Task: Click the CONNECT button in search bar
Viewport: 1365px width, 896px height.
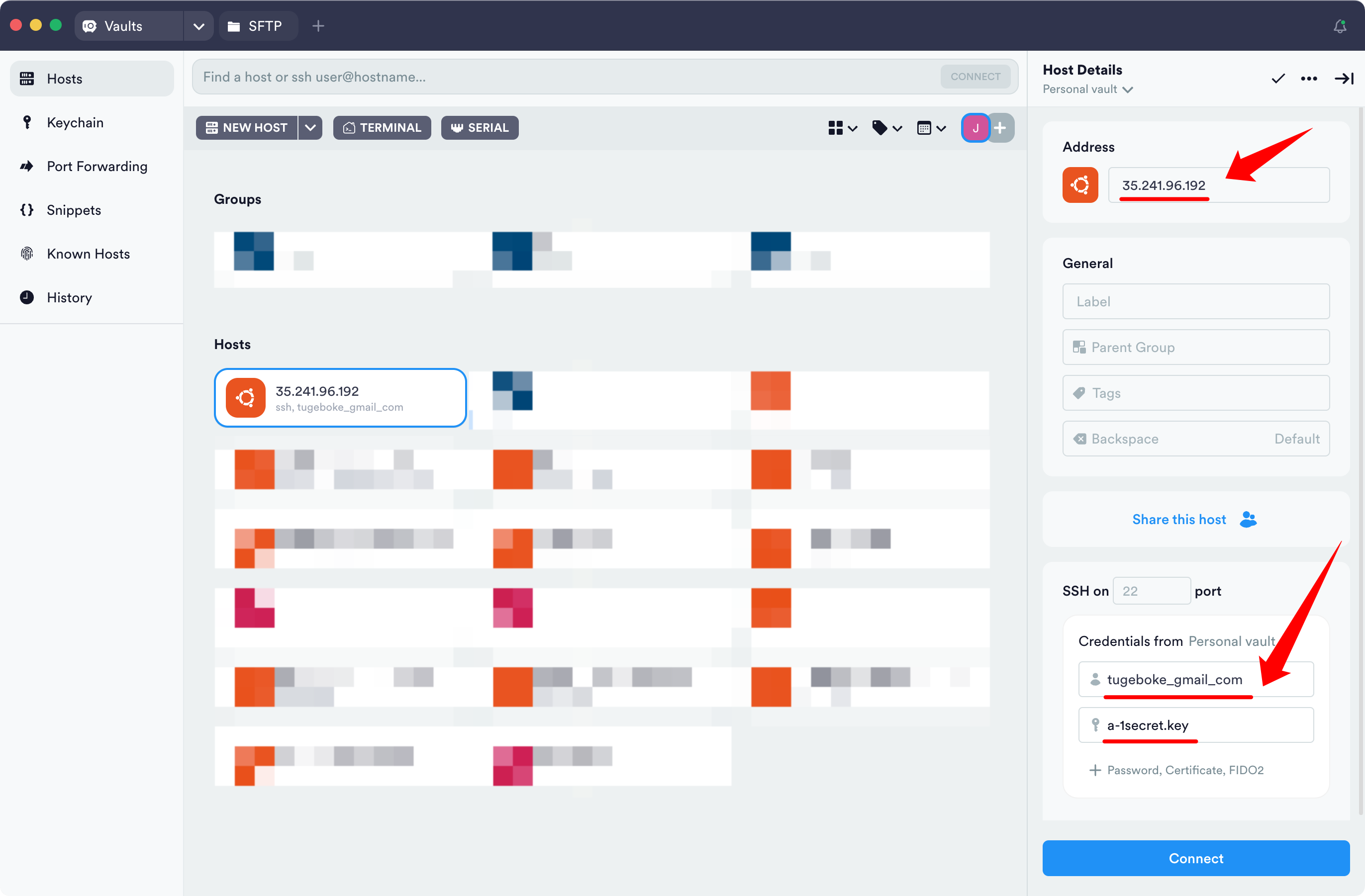Action: point(975,77)
